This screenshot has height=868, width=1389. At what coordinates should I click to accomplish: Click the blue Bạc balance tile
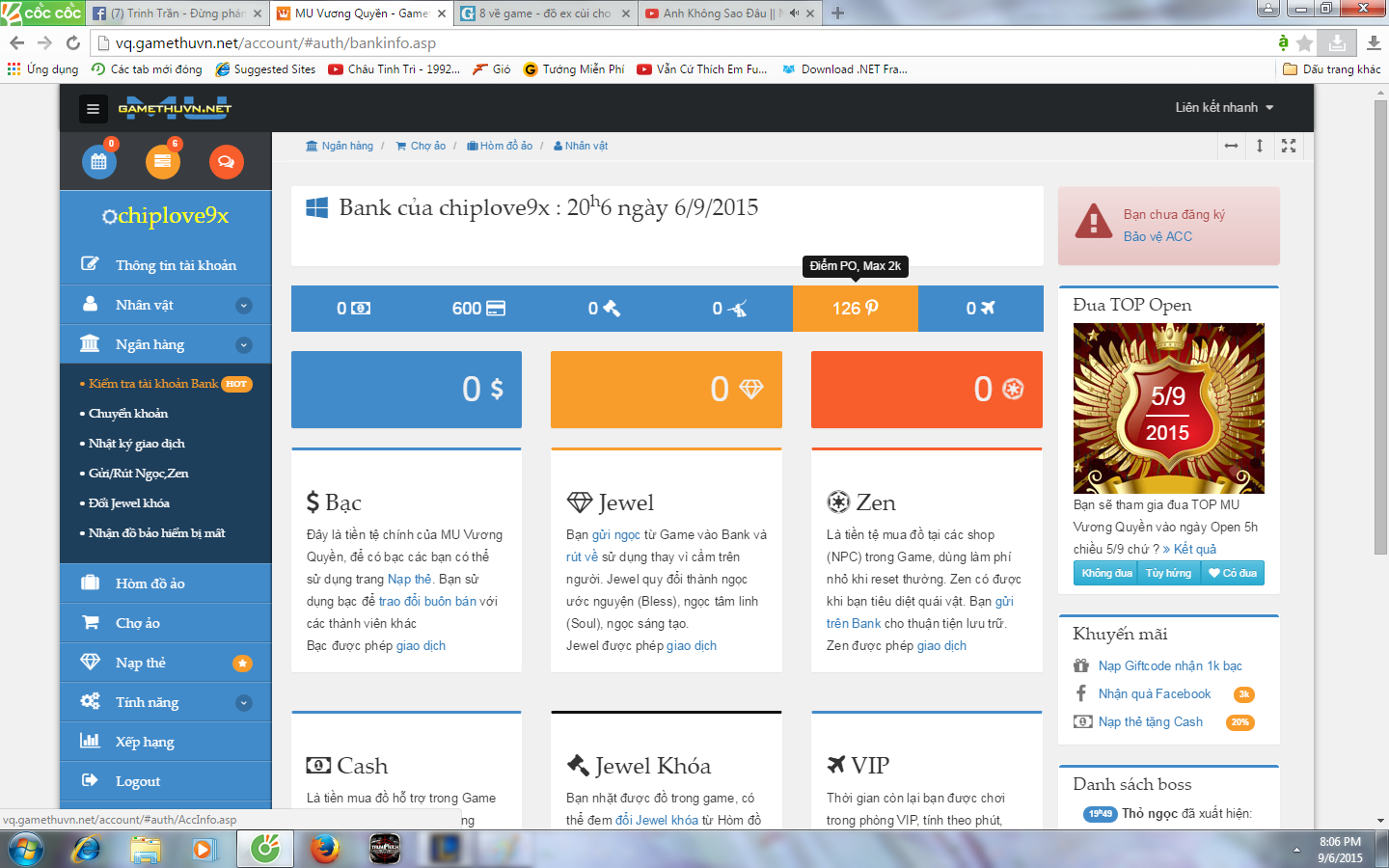(406, 390)
